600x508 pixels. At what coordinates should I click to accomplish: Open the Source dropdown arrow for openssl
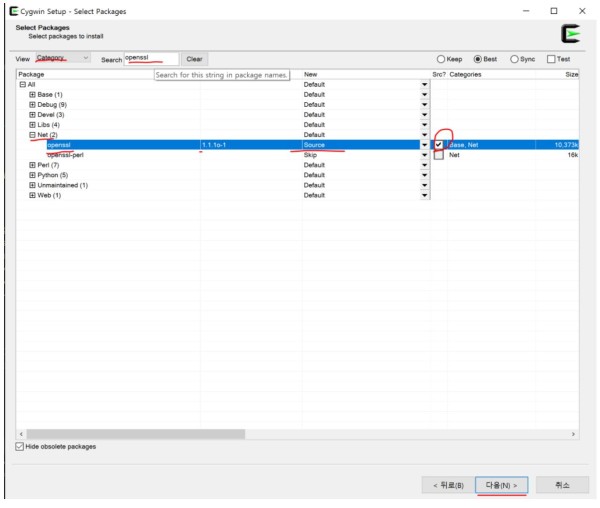[x=425, y=145]
